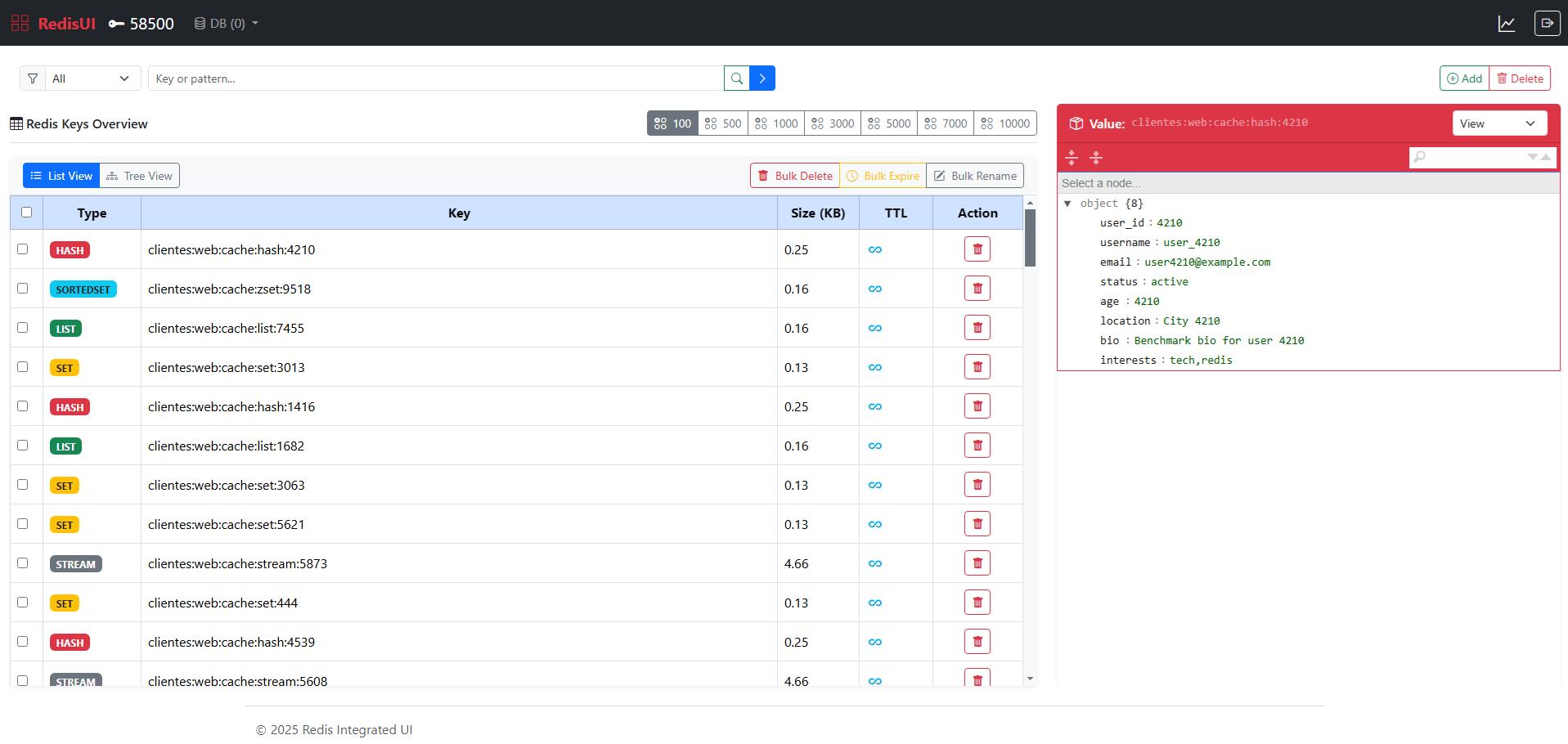Click the magnifier search button
This screenshot has height=744, width=1568.
pos(737,78)
